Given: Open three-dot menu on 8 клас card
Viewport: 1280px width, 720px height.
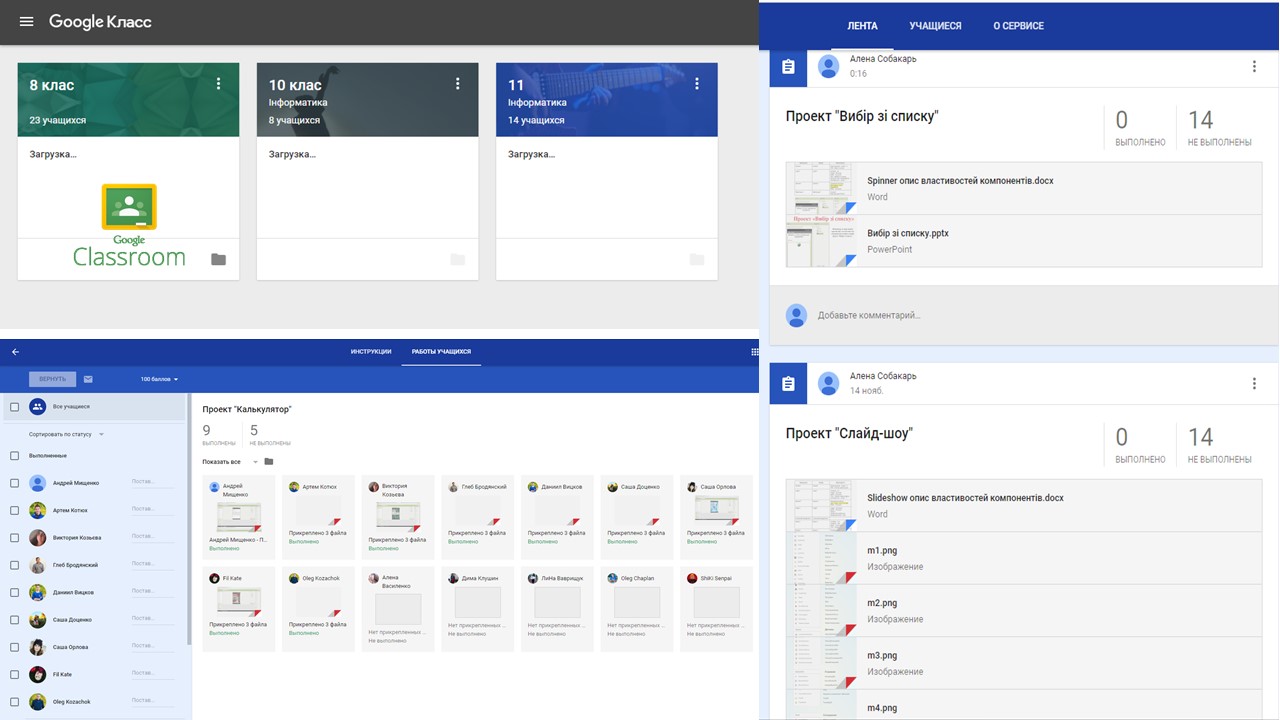Looking at the screenshot, I should [219, 84].
